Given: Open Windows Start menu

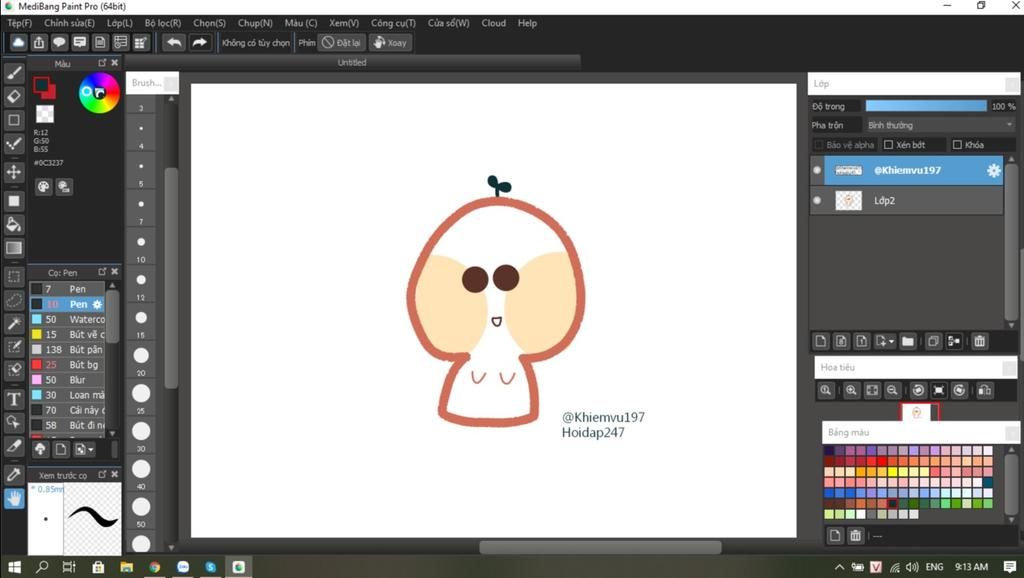Looking at the screenshot, I should [14, 567].
